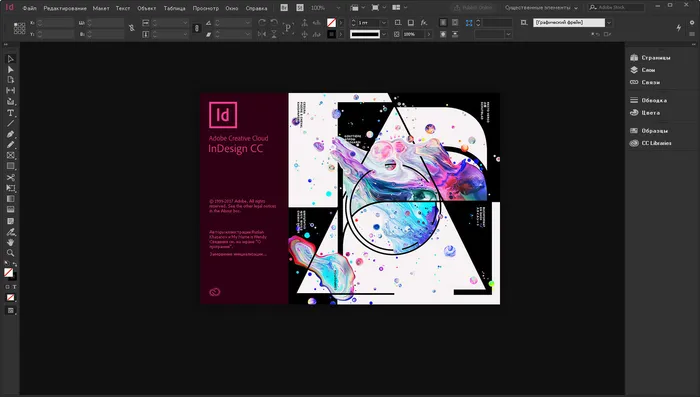This screenshot has width=700, height=397.
Task: Click the opacity 100% input field
Action: pyautogui.click(x=414, y=34)
